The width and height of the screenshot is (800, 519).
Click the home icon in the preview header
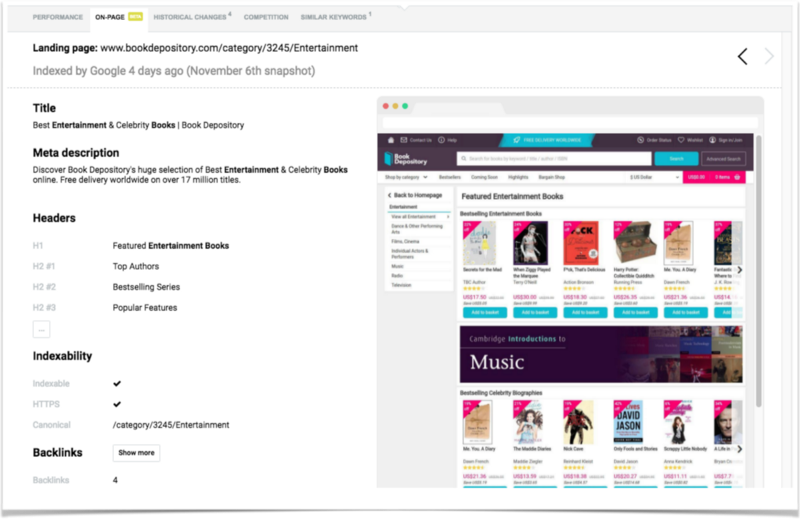(391, 140)
